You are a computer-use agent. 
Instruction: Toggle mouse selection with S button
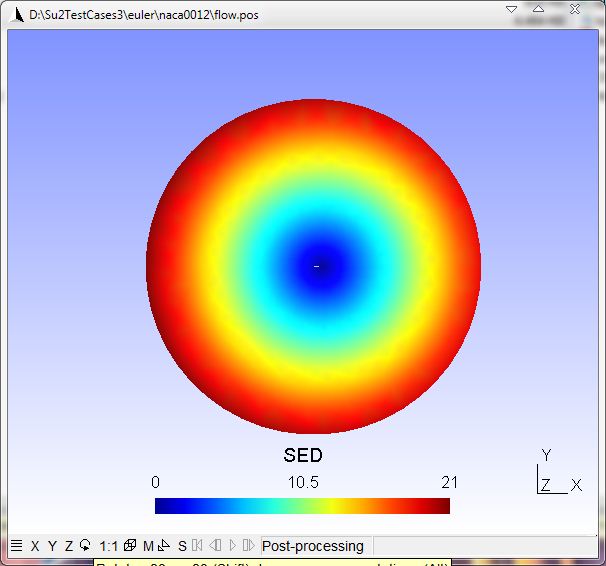click(x=182, y=546)
